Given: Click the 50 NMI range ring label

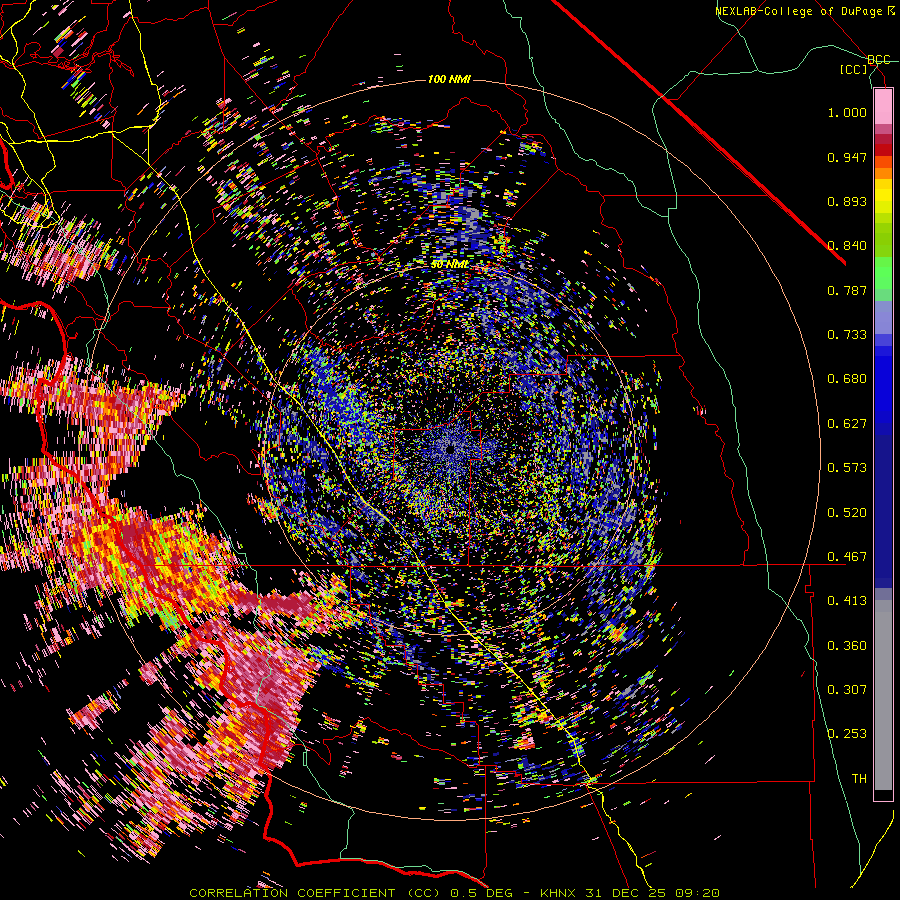Looking at the screenshot, I should pos(449,265).
